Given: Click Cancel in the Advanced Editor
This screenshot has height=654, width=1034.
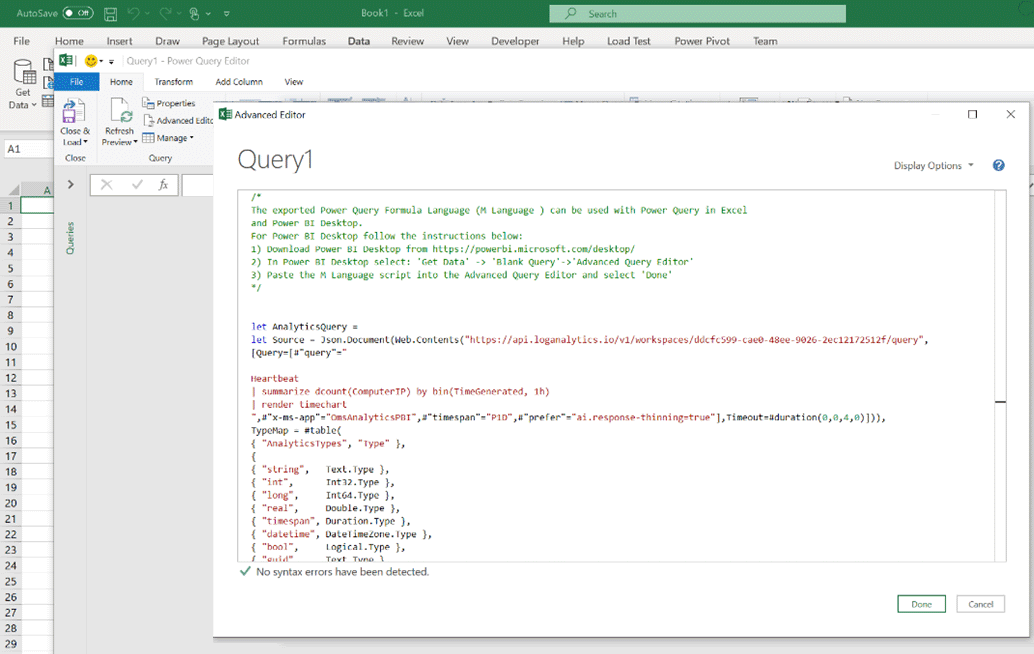Looking at the screenshot, I should pos(980,604).
